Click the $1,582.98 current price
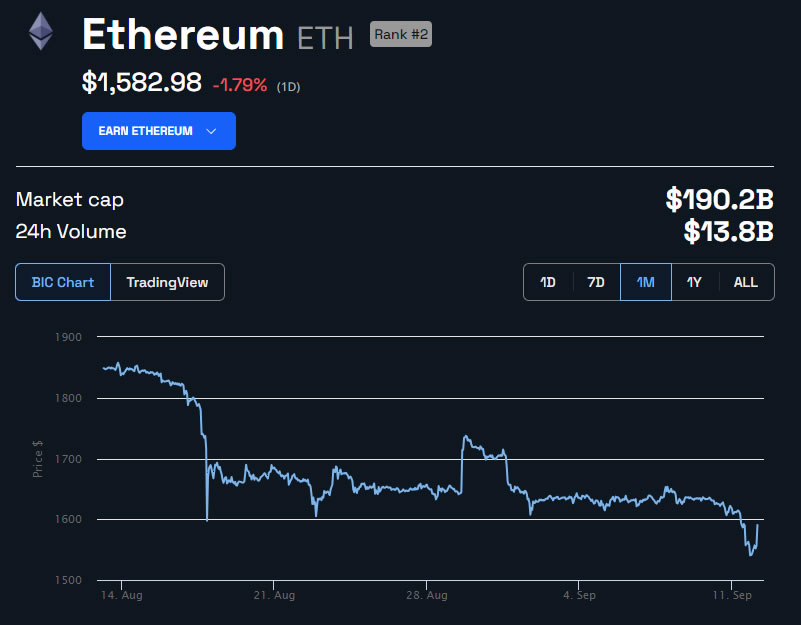 [x=141, y=83]
